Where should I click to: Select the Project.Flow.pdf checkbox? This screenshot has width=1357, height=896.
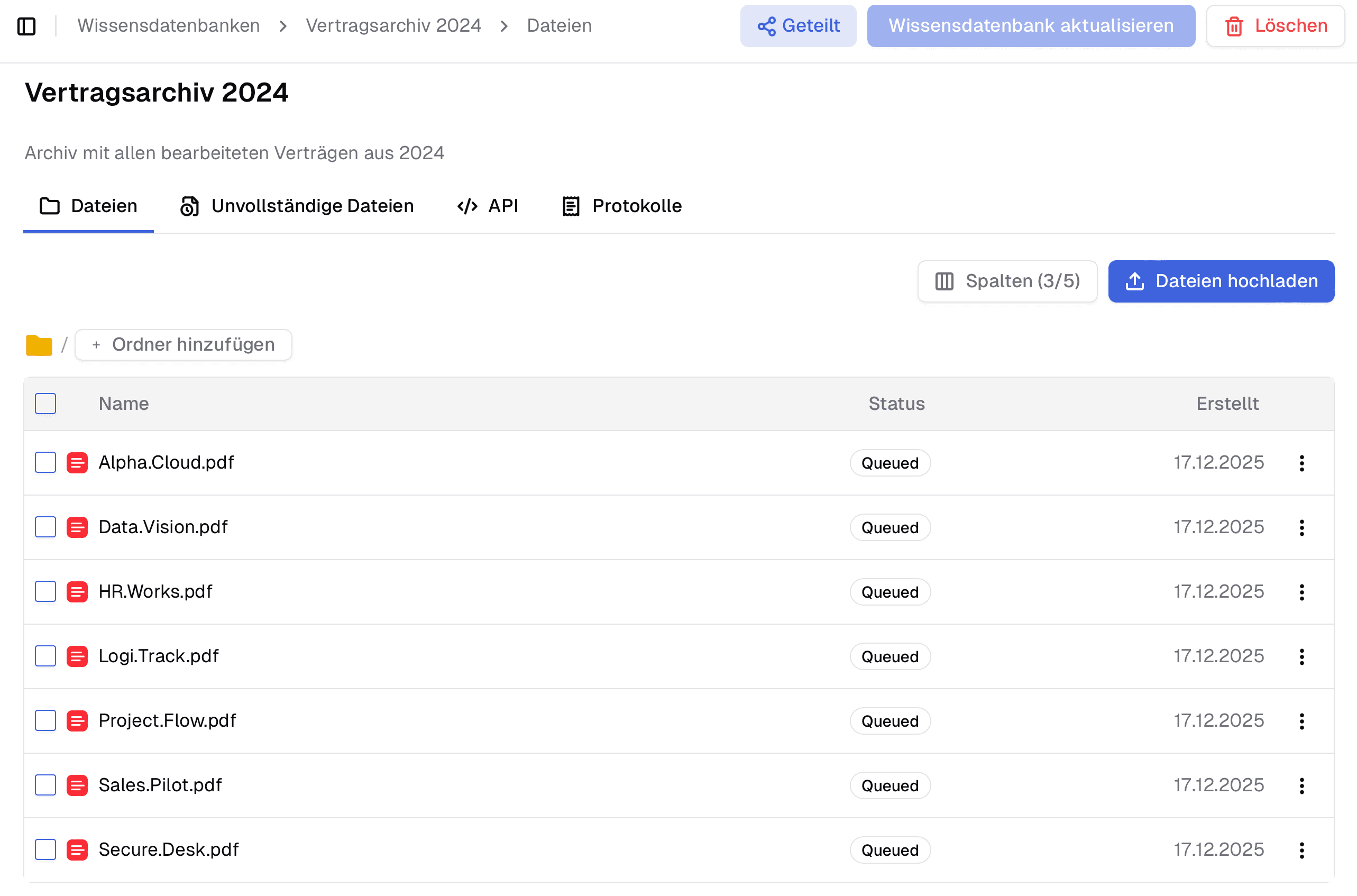click(45, 720)
